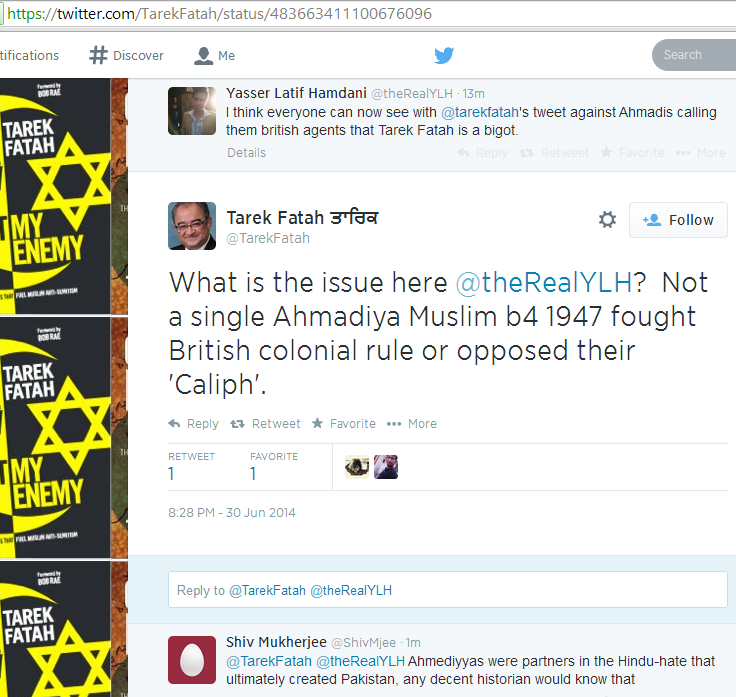Favorite Yasser Latif Hamdani's tweet

633,153
